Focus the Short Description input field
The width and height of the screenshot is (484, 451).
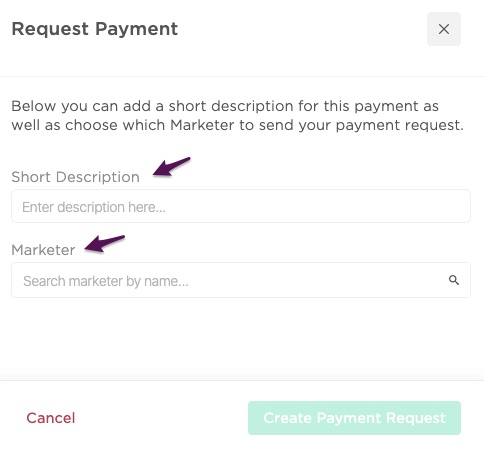(x=241, y=206)
